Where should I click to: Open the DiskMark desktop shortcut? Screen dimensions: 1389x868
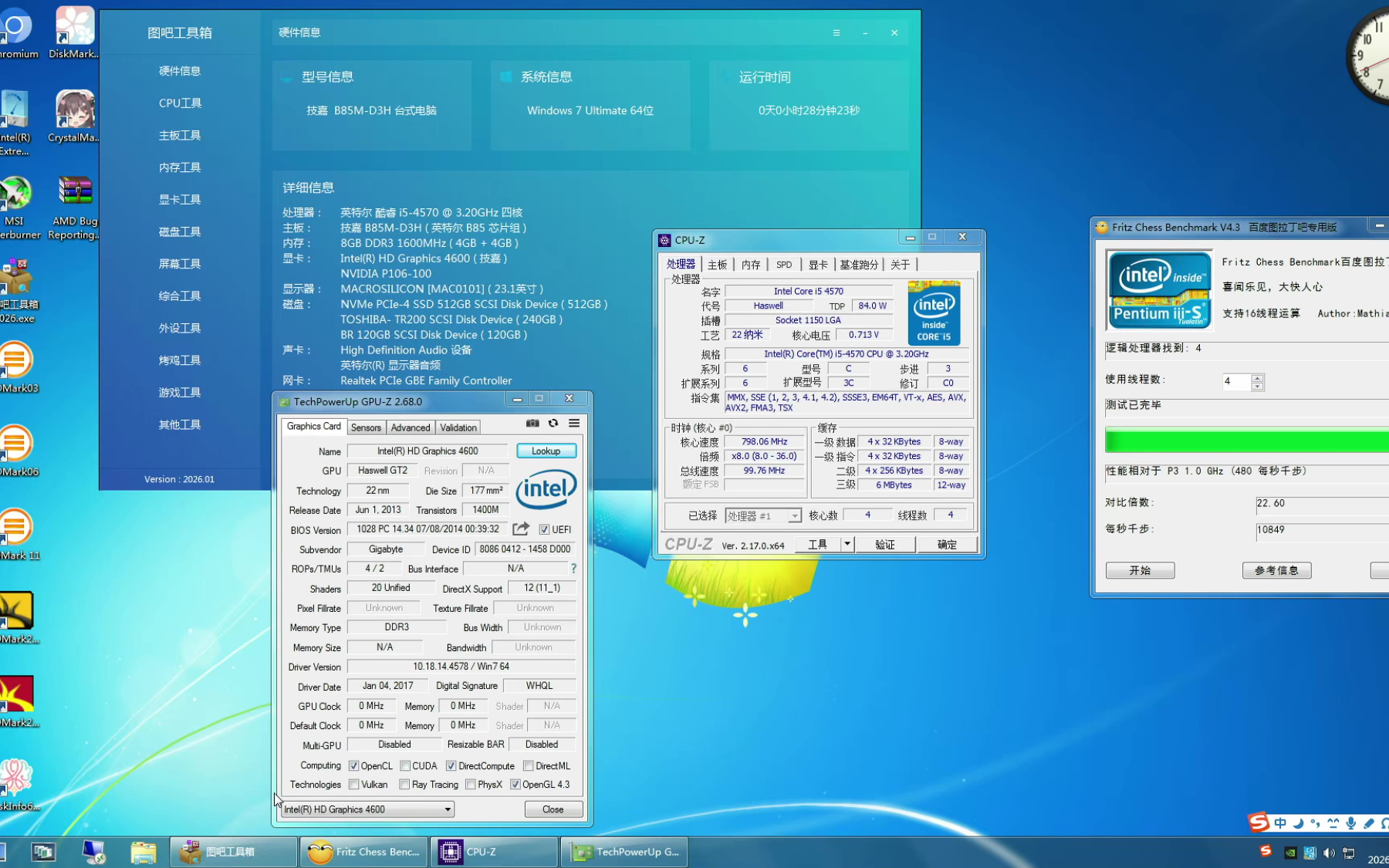tap(74, 32)
